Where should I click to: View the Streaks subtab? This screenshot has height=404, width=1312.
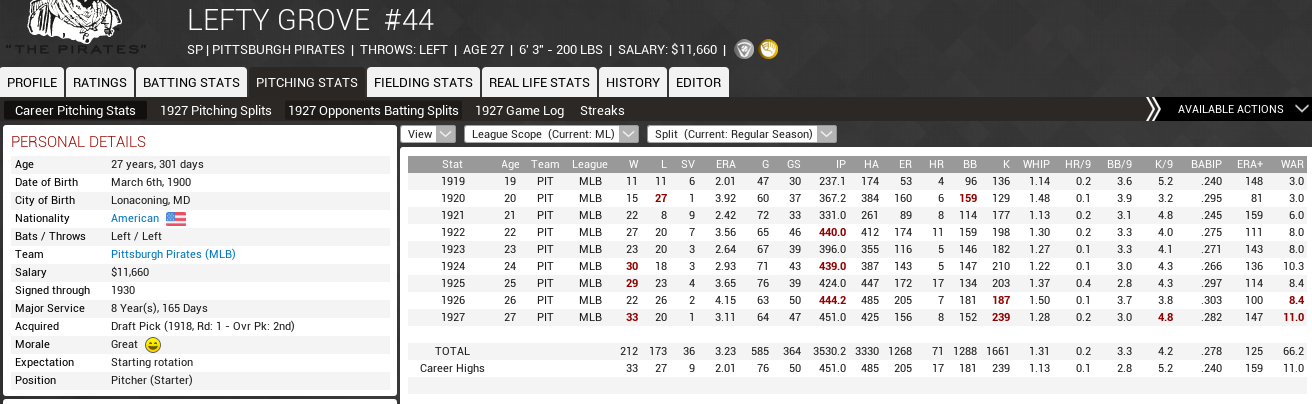tap(602, 111)
